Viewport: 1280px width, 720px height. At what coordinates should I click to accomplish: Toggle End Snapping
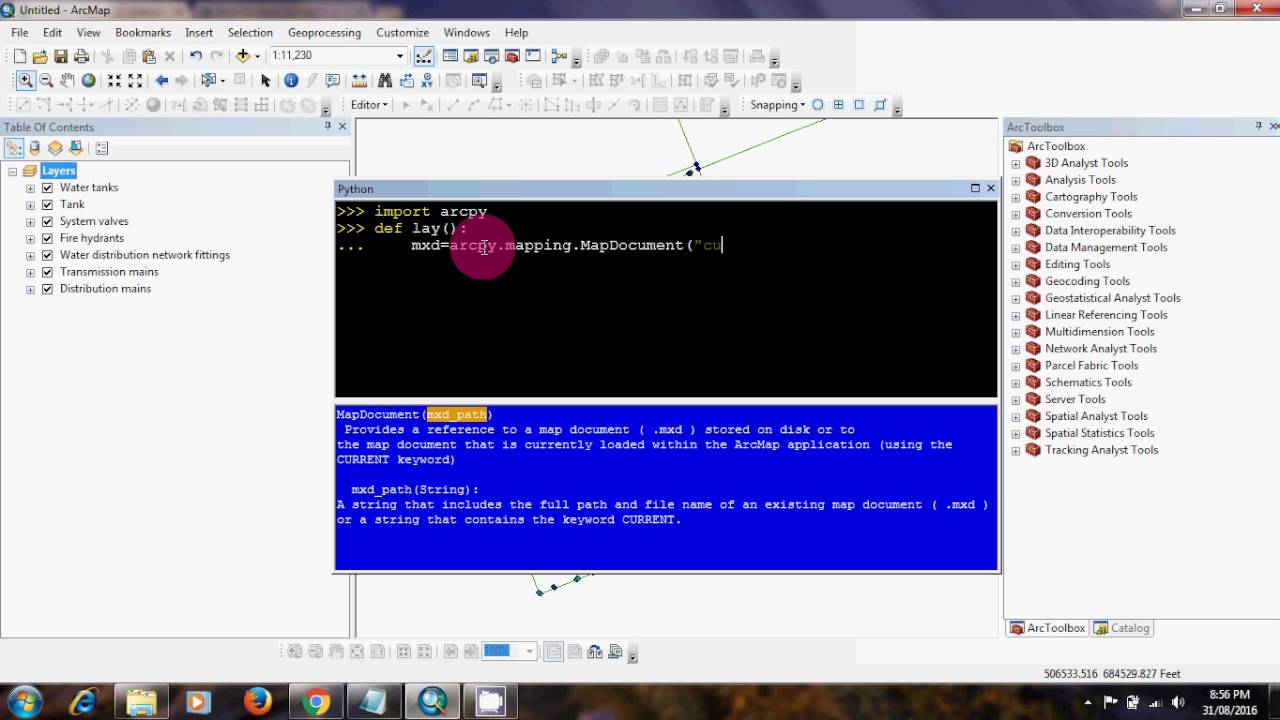[838, 105]
